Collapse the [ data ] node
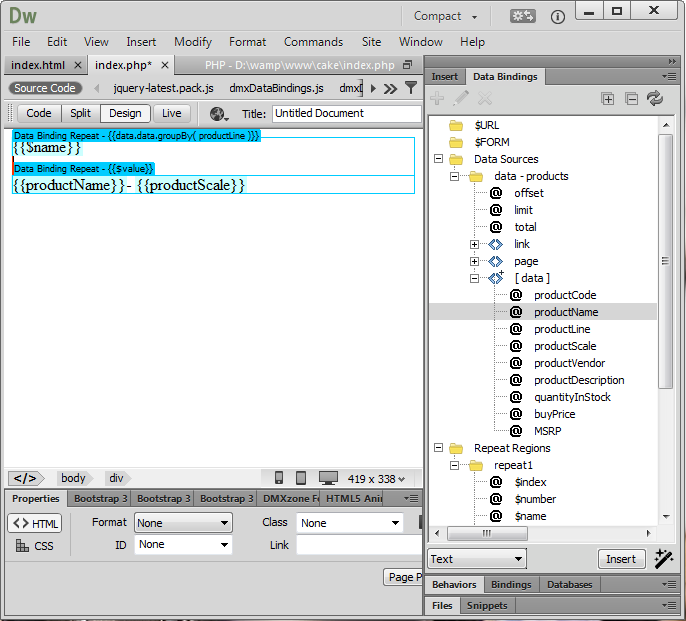The width and height of the screenshot is (686, 621). tap(474, 278)
